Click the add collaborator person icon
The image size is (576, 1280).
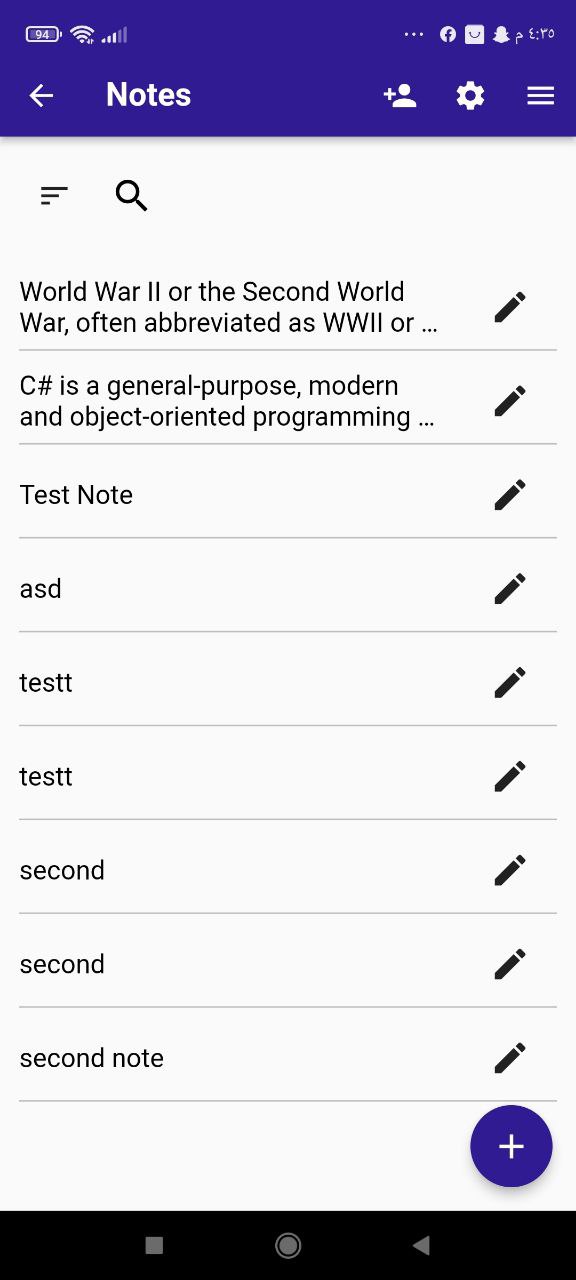(398, 95)
